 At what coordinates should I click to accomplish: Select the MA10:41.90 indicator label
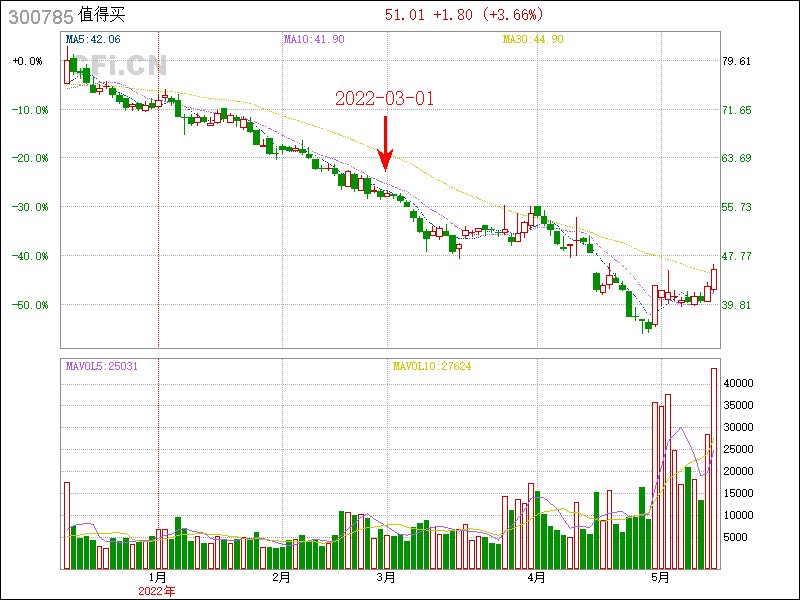tap(314, 39)
